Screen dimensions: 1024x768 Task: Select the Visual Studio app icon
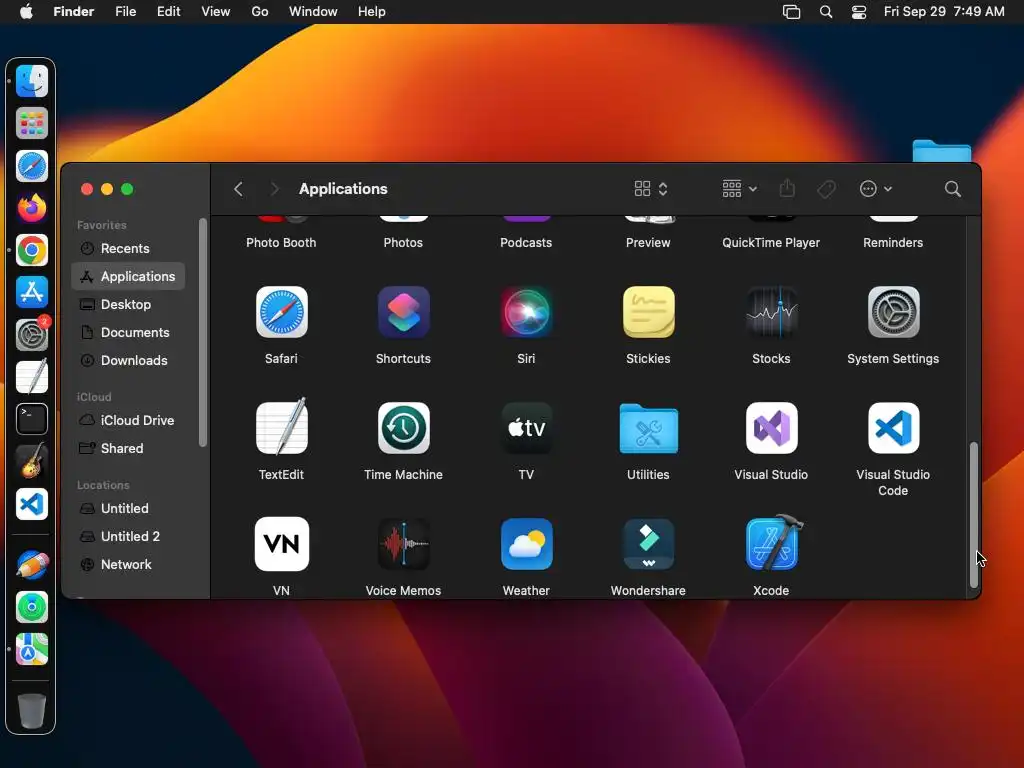click(x=771, y=428)
